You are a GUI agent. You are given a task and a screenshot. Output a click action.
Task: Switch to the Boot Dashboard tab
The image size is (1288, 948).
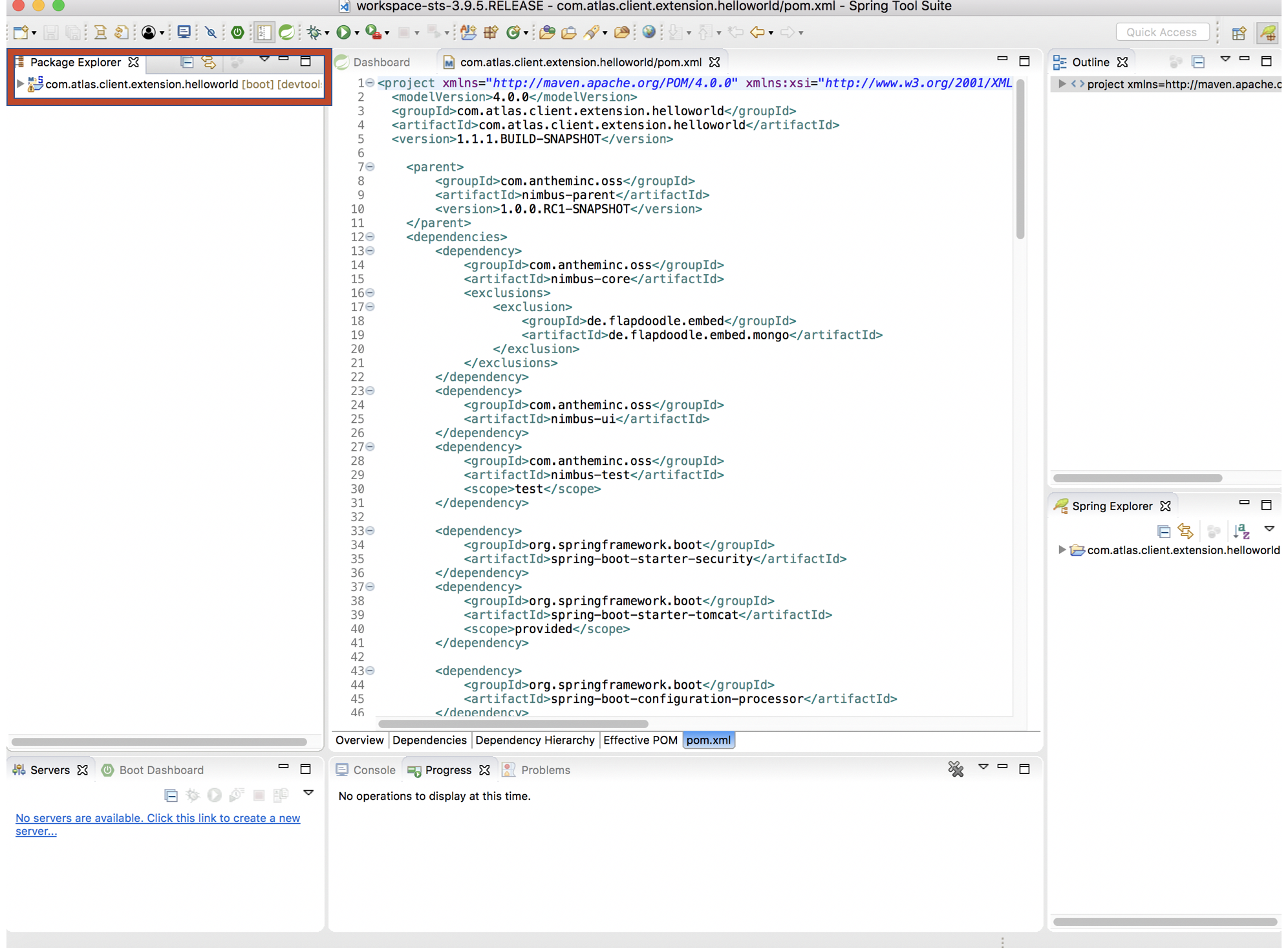[153, 770]
